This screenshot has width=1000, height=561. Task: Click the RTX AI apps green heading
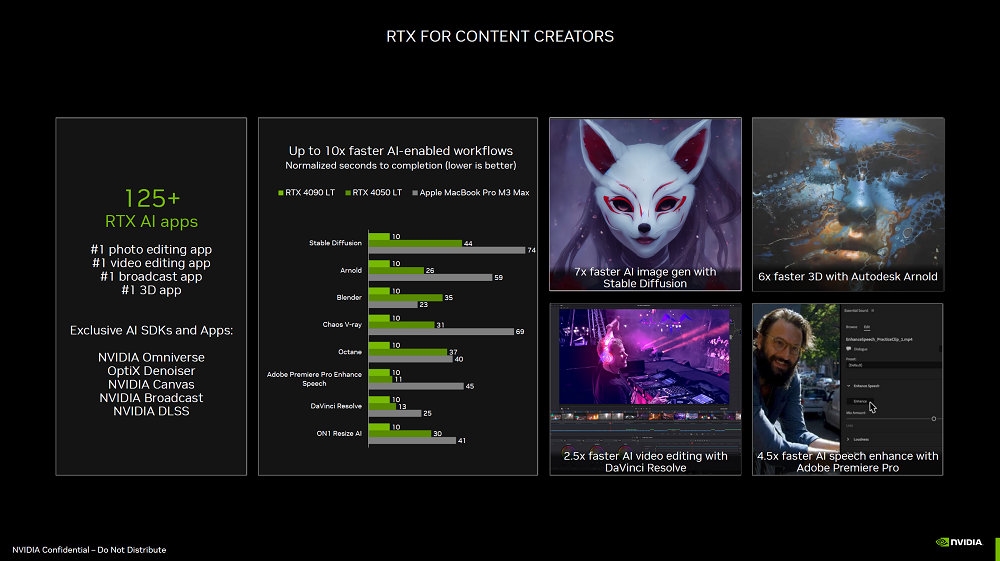point(151,221)
